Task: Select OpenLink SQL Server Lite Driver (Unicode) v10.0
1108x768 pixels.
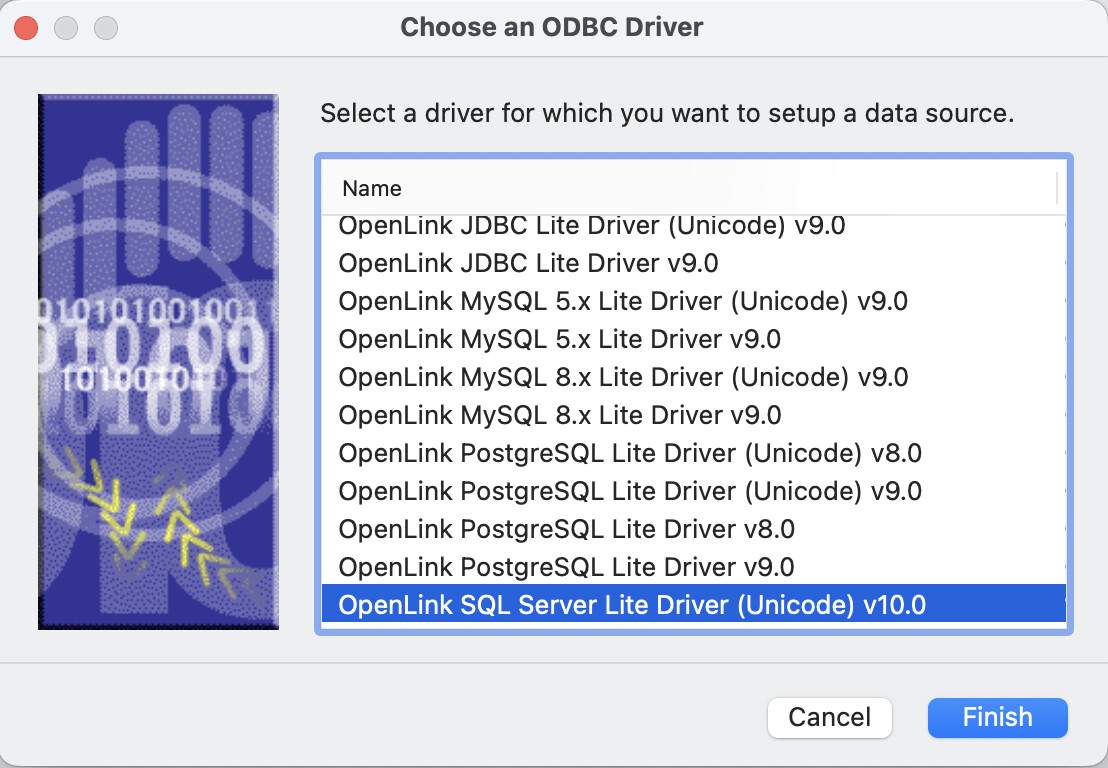Action: click(x=632, y=606)
